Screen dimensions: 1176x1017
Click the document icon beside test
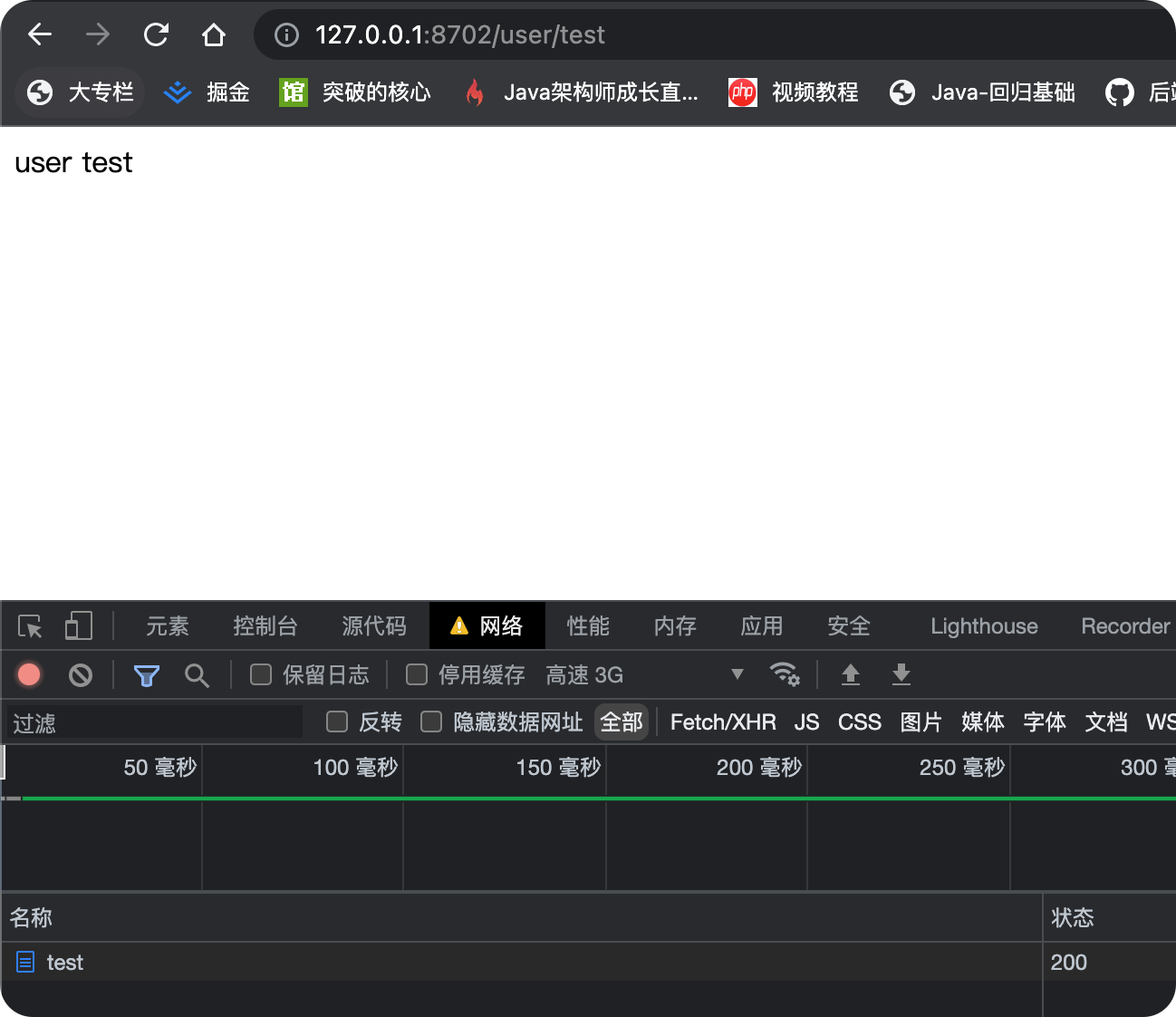point(25,963)
